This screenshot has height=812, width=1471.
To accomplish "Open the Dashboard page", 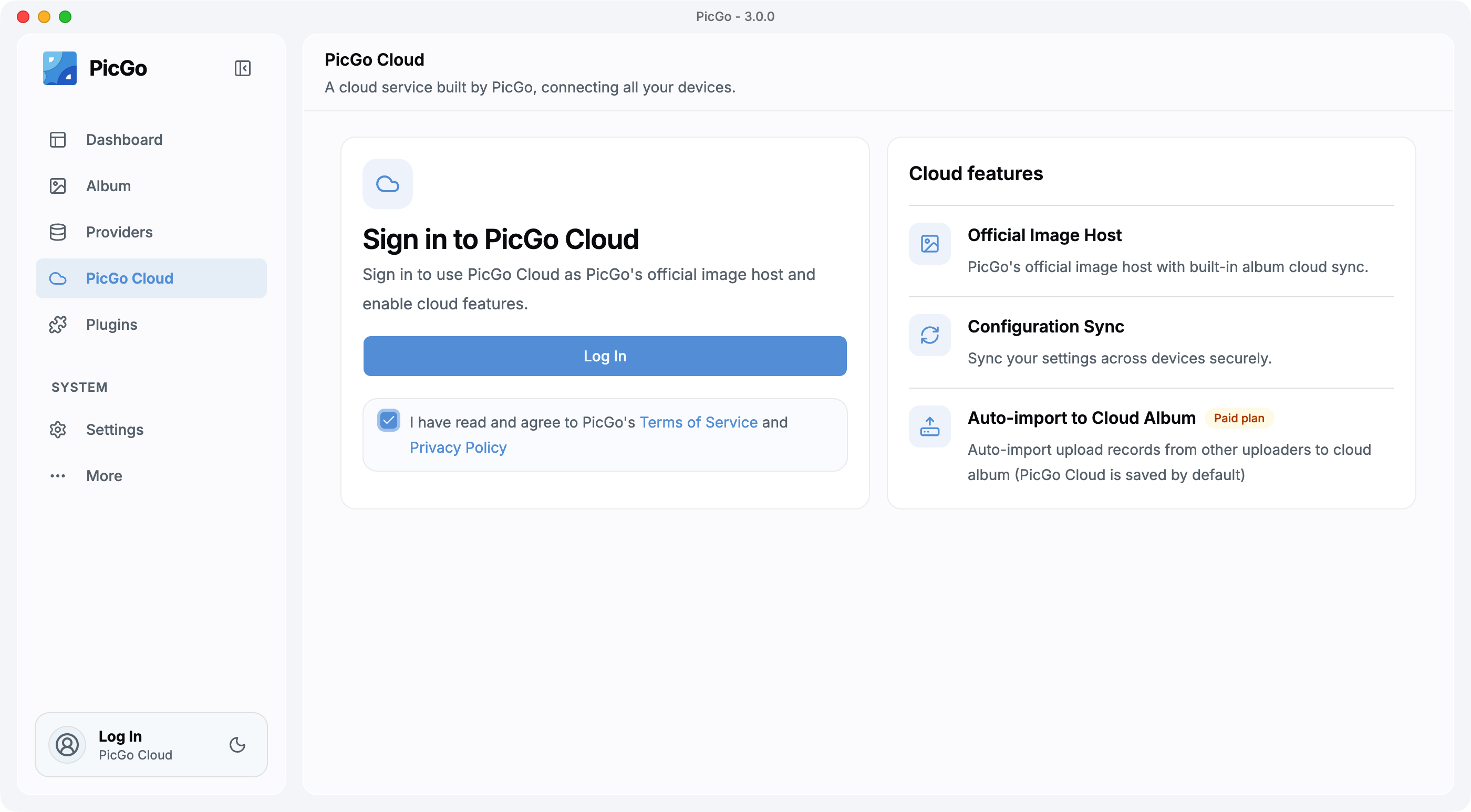I will coord(151,140).
